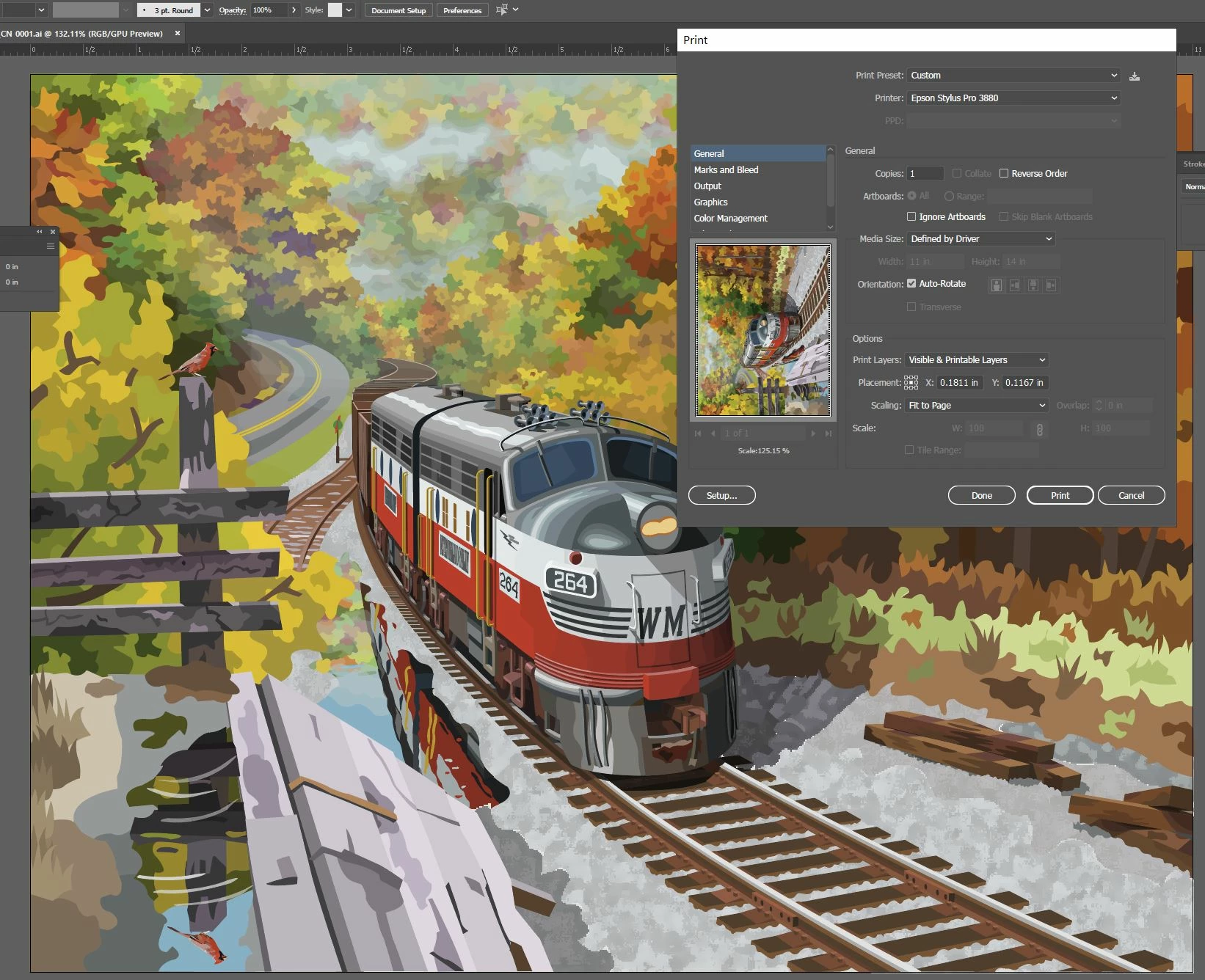Choose portrait down orientation icon
The image size is (1205, 980).
(1033, 285)
